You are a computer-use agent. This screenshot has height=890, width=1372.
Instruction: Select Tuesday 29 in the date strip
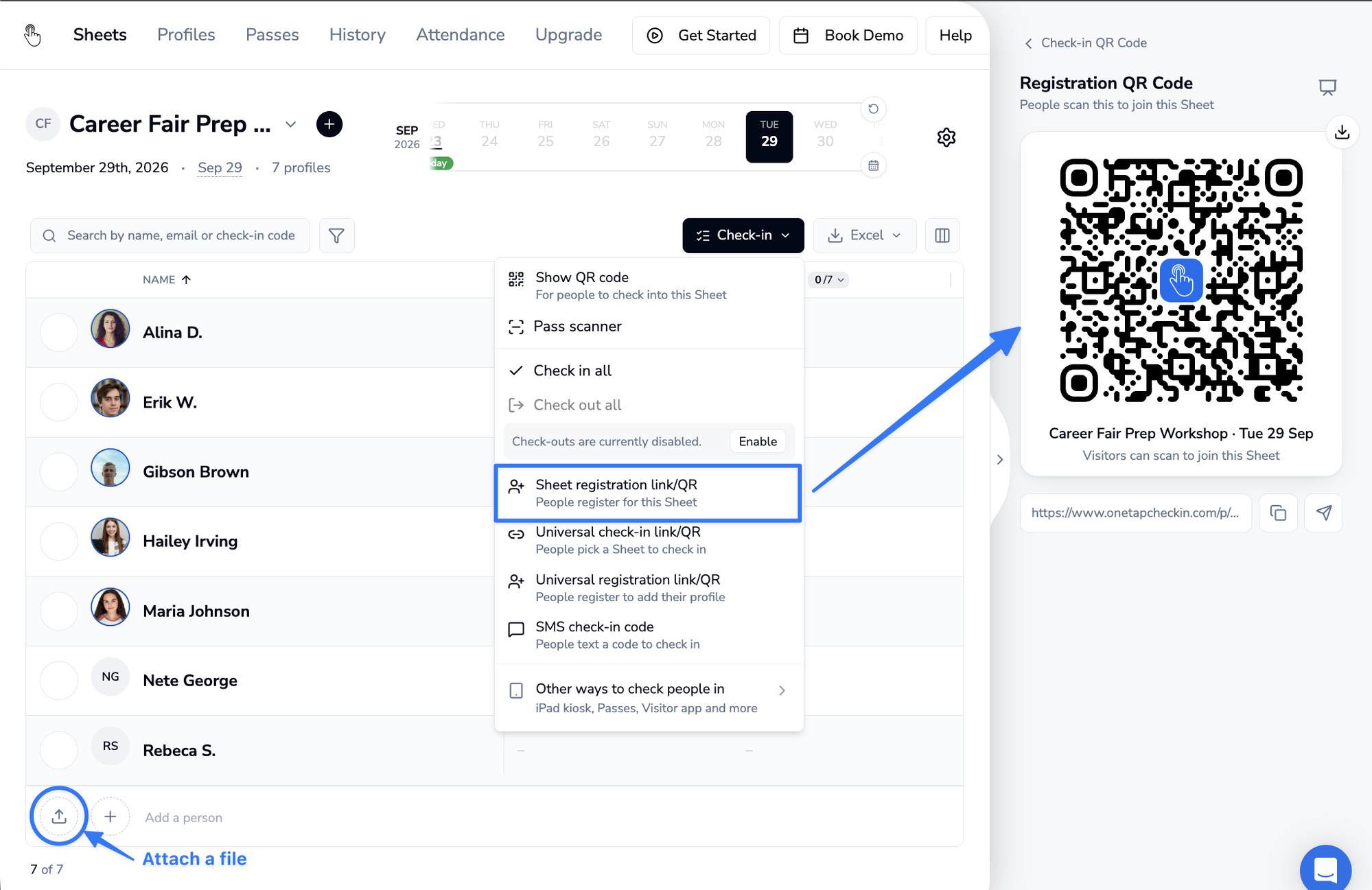(x=769, y=137)
